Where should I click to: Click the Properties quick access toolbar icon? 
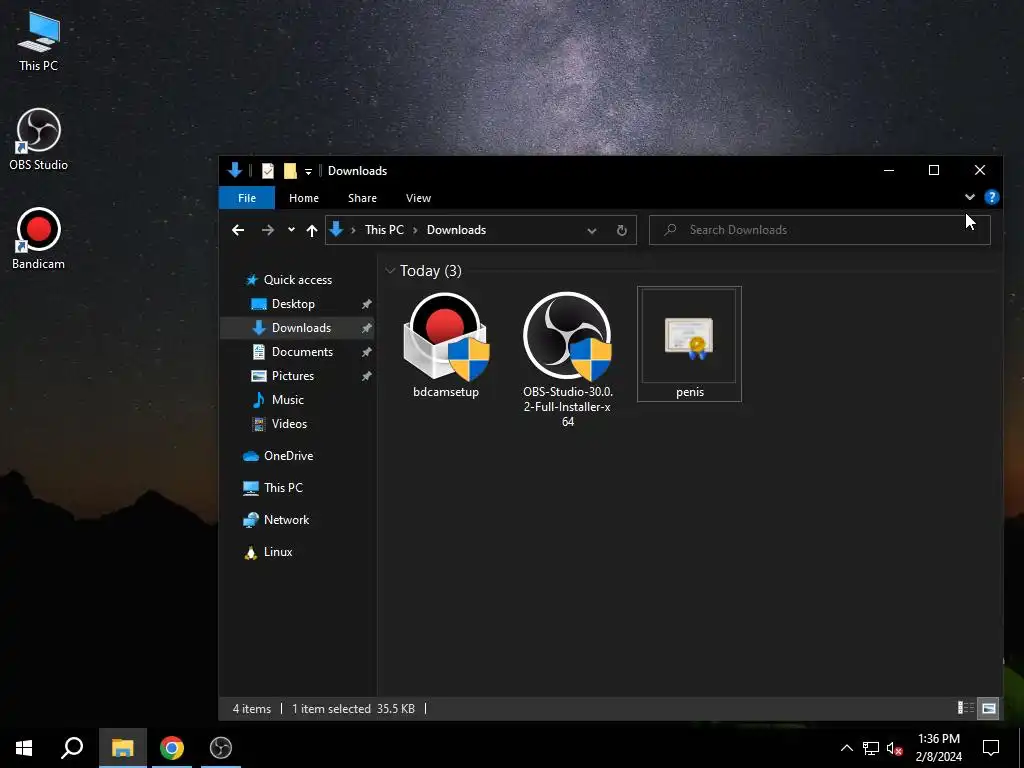tap(268, 171)
